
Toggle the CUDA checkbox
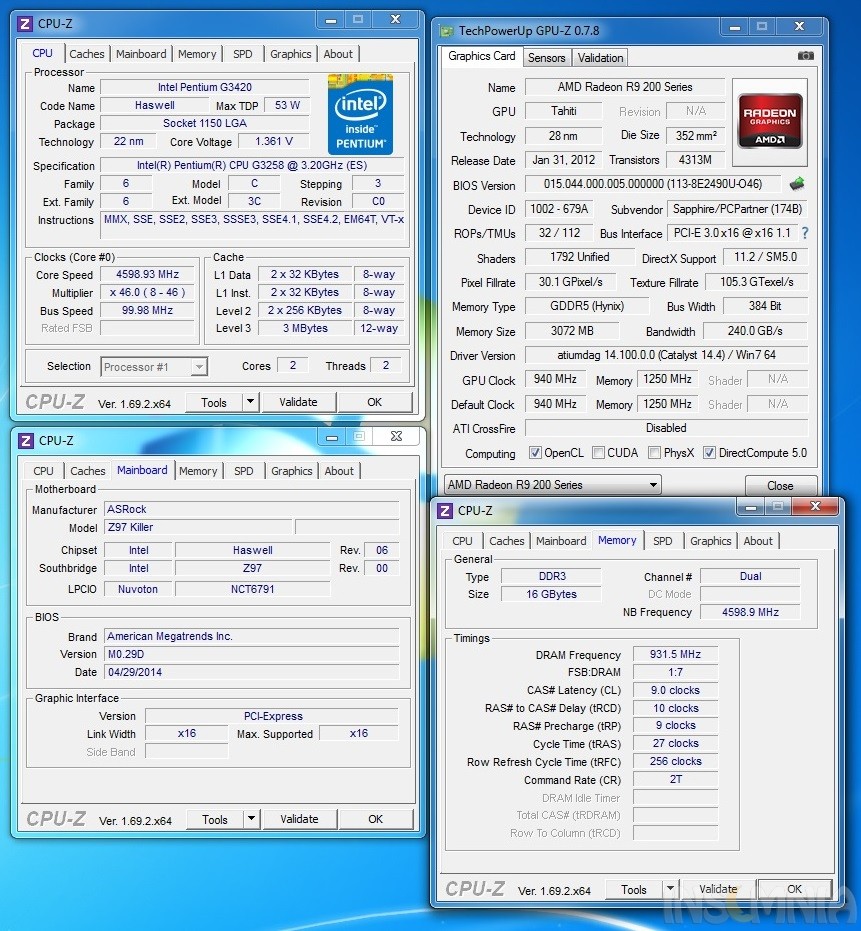pyautogui.click(x=598, y=453)
